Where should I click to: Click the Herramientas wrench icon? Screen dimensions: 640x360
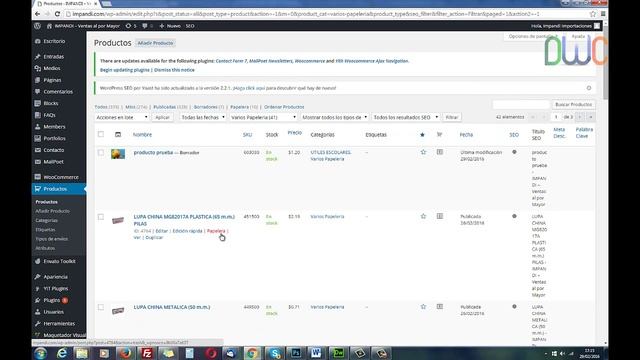click(x=38, y=324)
